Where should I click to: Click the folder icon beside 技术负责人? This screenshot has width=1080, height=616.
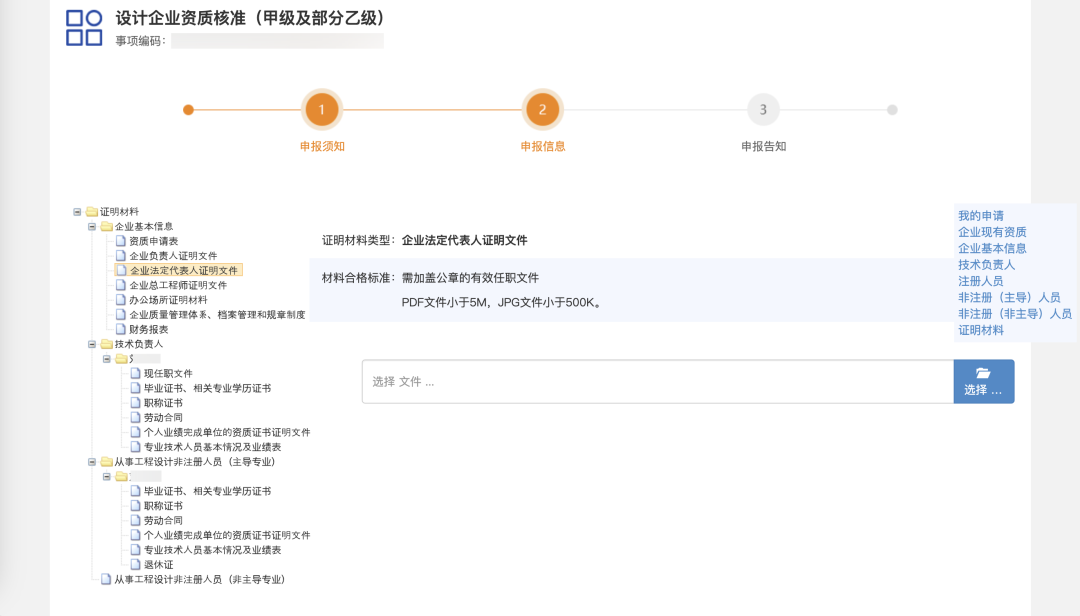[x=107, y=342]
